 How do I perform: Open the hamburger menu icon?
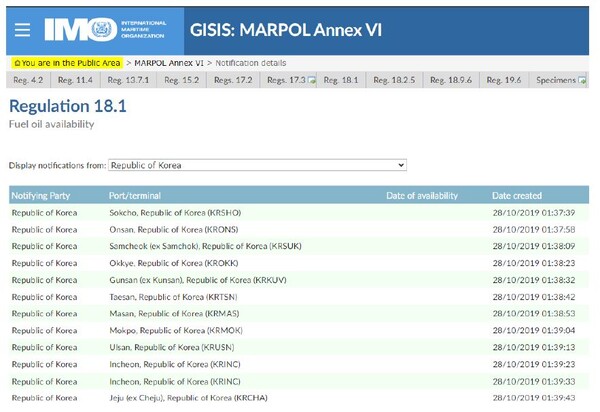(x=21, y=27)
